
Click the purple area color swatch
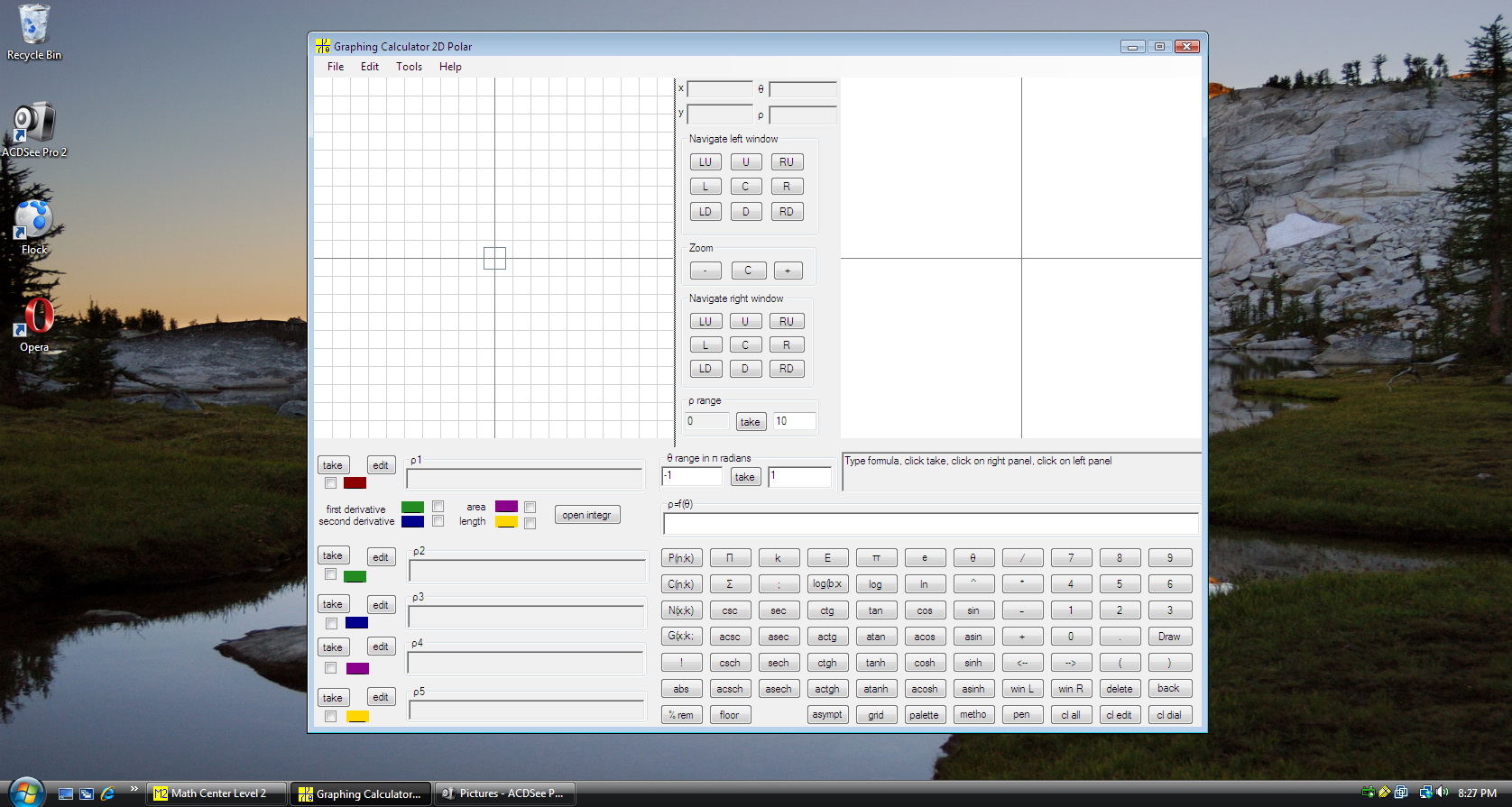click(x=506, y=507)
